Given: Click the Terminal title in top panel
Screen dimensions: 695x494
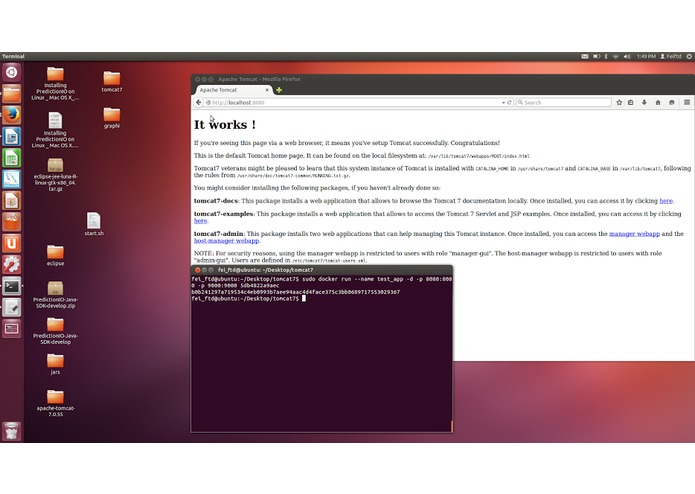Looking at the screenshot, I should [13, 56].
